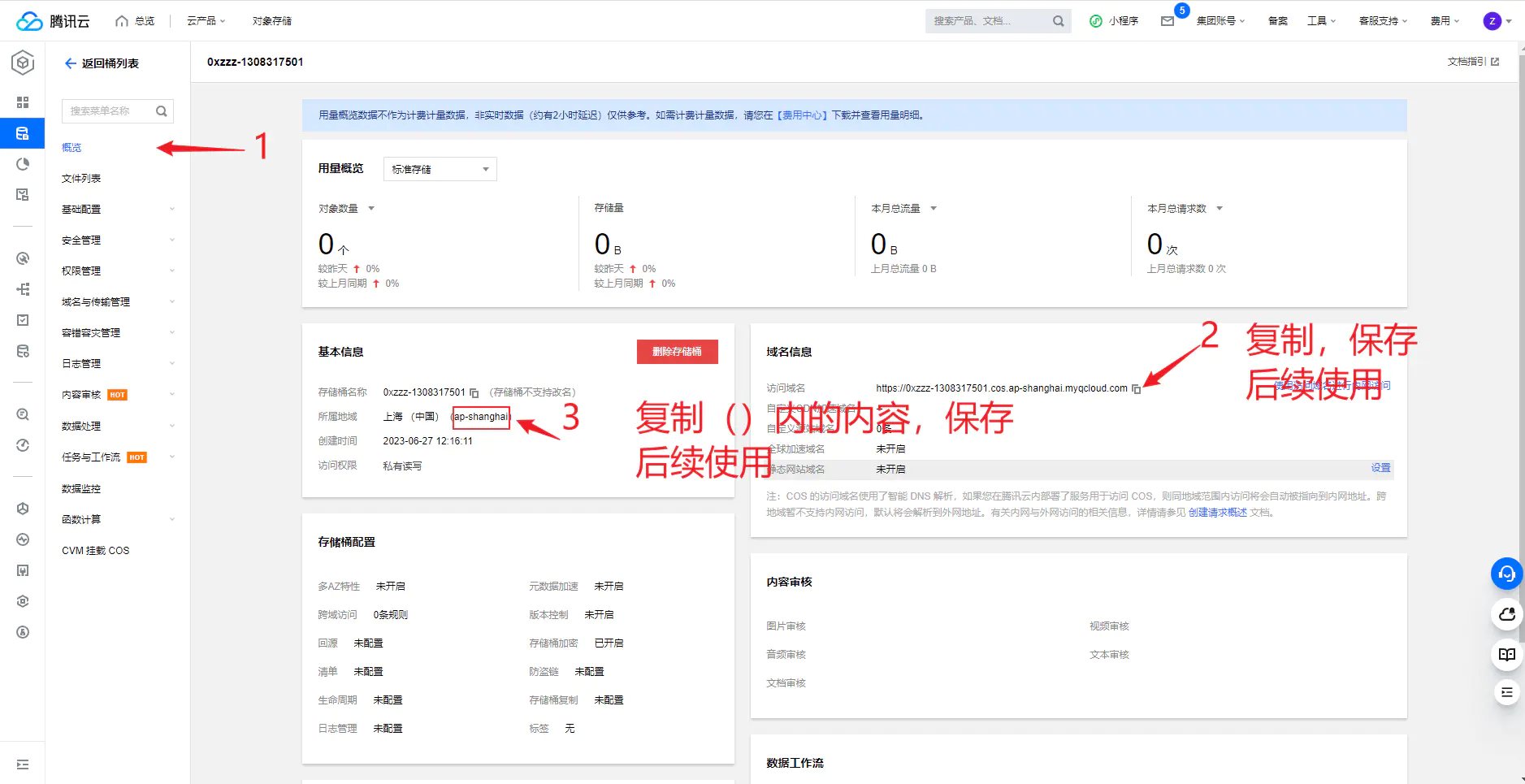Expand the 本月总流量 dropdown arrow
1525x784 pixels.
934,209
